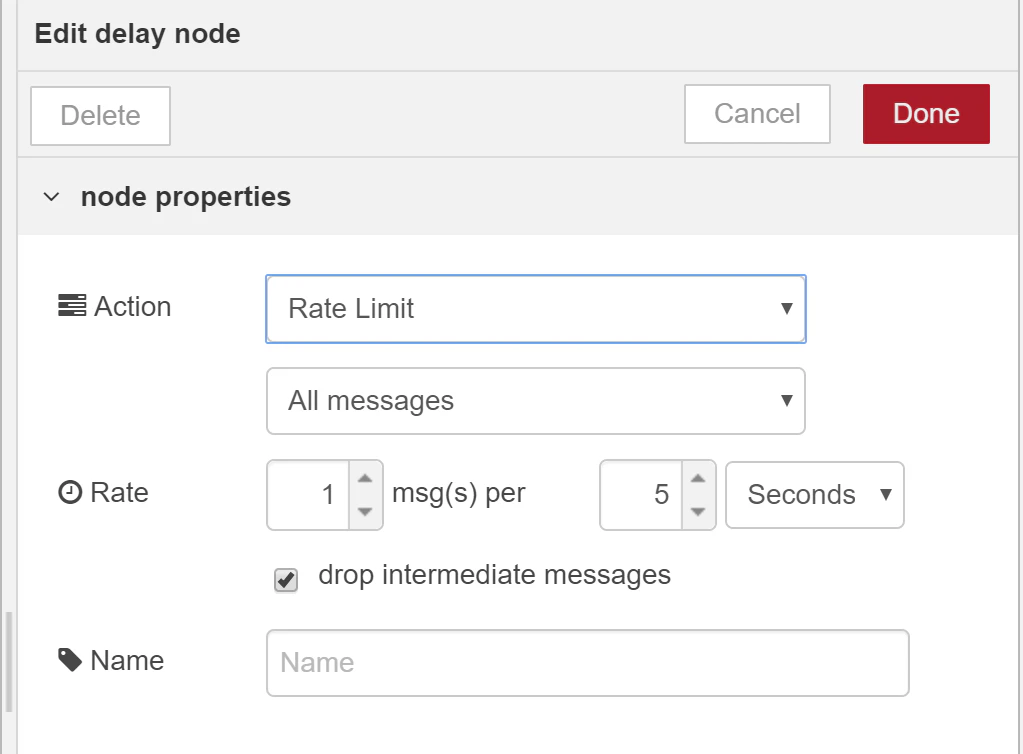Screen dimensions: 1023x754
Task: Open the Action Rate Limit dropdown
Action: click(x=536, y=309)
